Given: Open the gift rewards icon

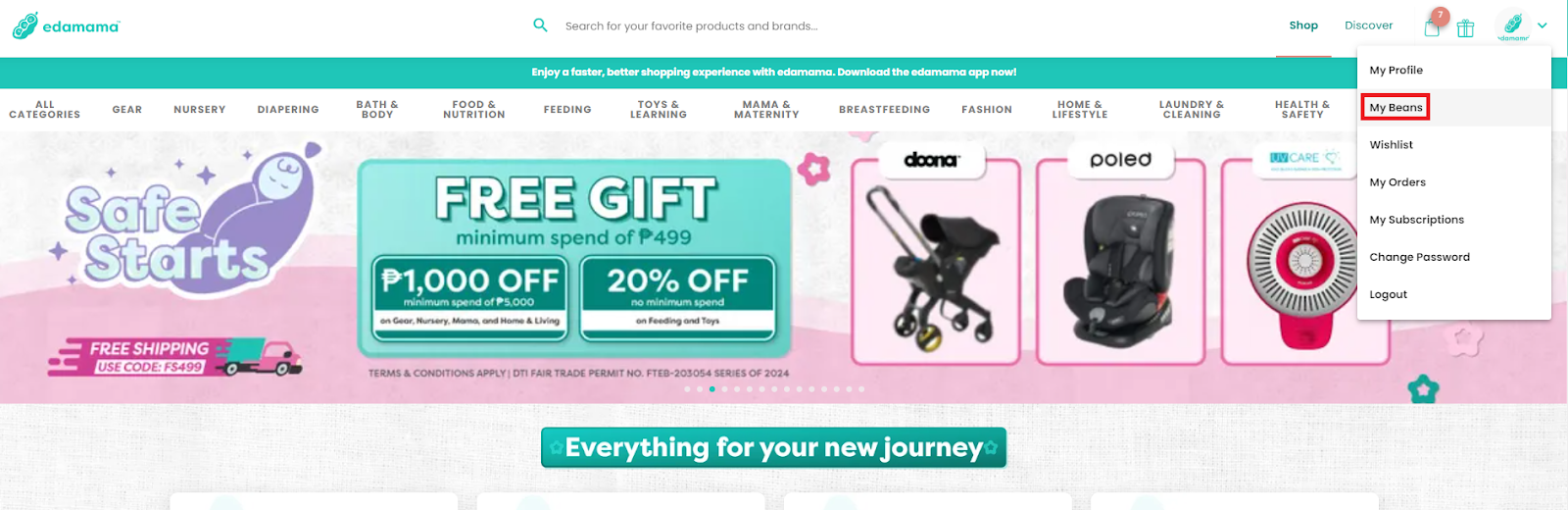Looking at the screenshot, I should click(1465, 28).
